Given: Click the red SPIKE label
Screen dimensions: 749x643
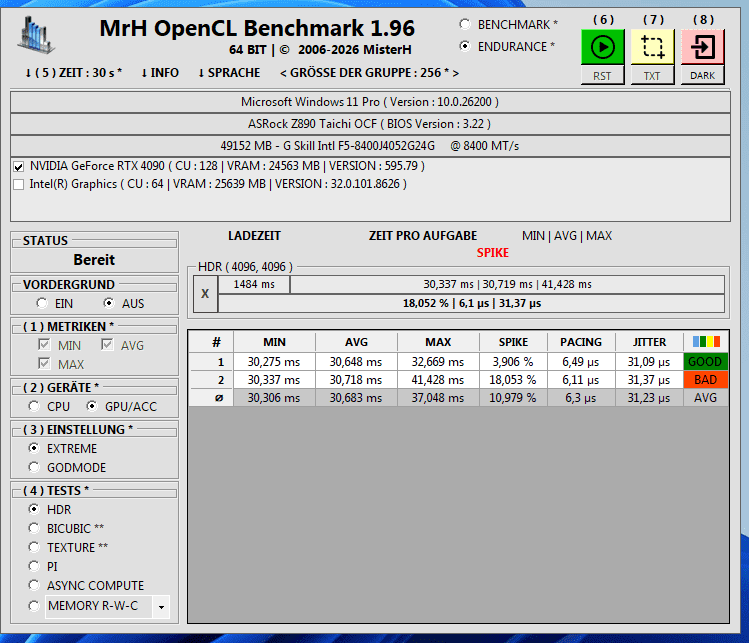Looking at the screenshot, I should click(492, 253).
